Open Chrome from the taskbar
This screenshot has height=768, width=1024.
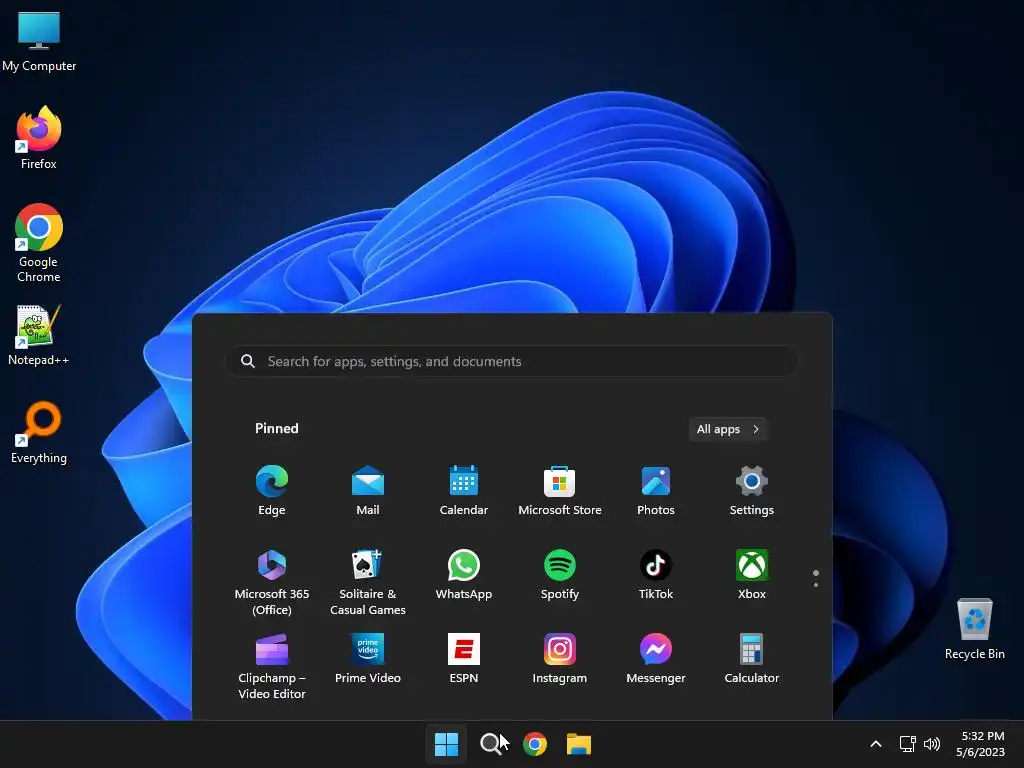coord(535,744)
